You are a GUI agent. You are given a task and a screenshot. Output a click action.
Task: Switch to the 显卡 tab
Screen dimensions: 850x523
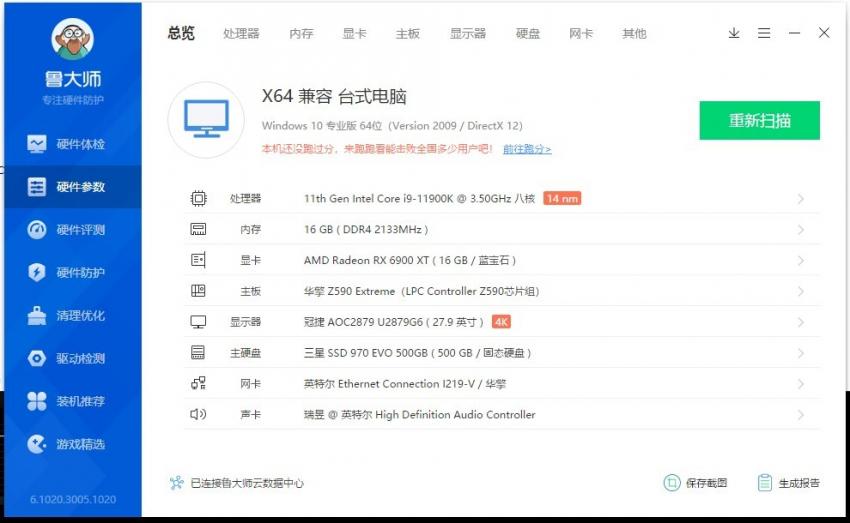click(355, 34)
